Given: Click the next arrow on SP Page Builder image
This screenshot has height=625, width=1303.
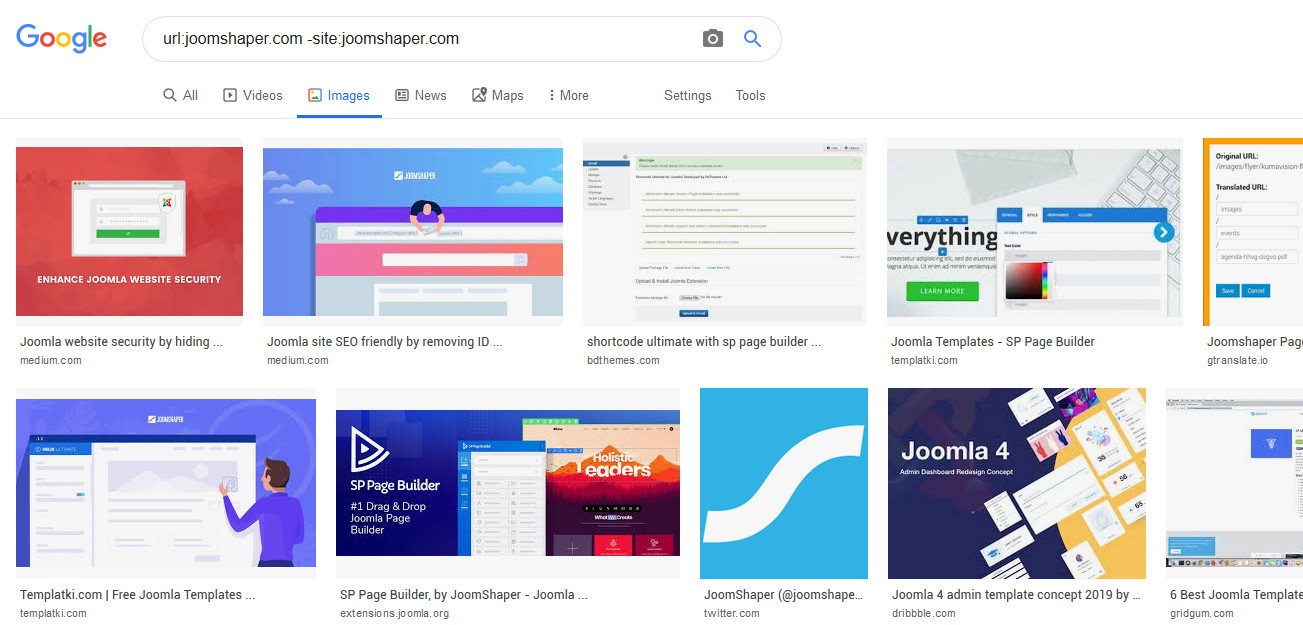Looking at the screenshot, I should point(1163,232).
